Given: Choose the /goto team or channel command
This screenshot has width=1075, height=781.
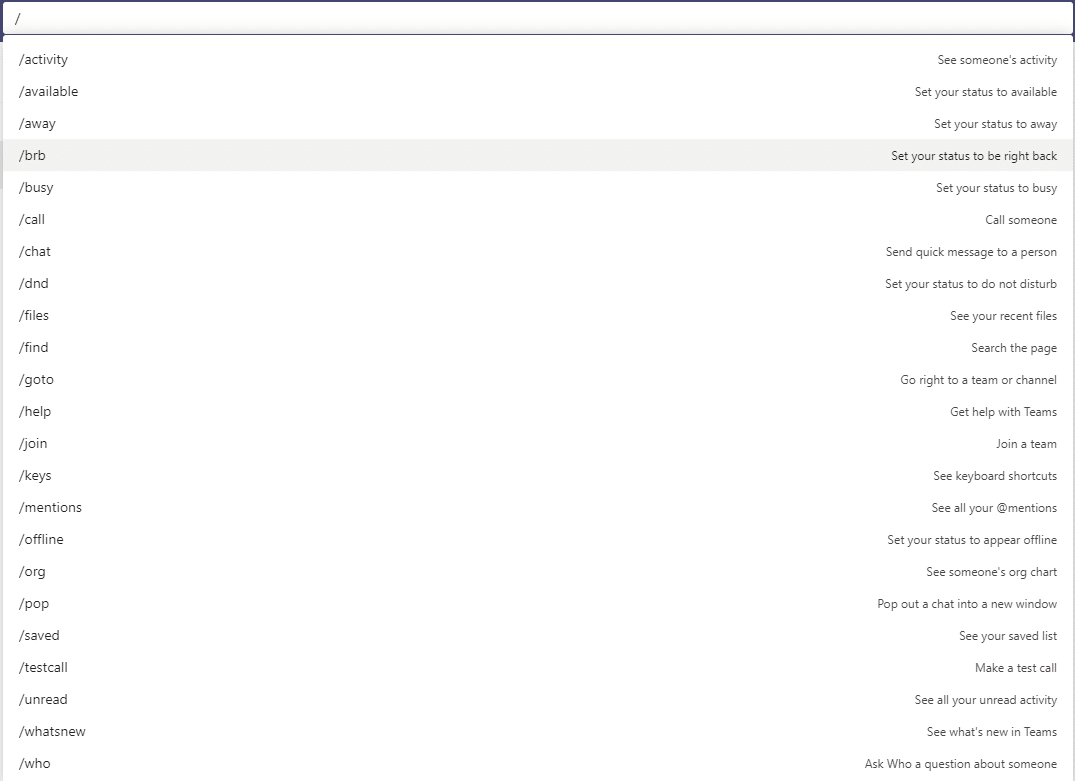Looking at the screenshot, I should (37, 380).
